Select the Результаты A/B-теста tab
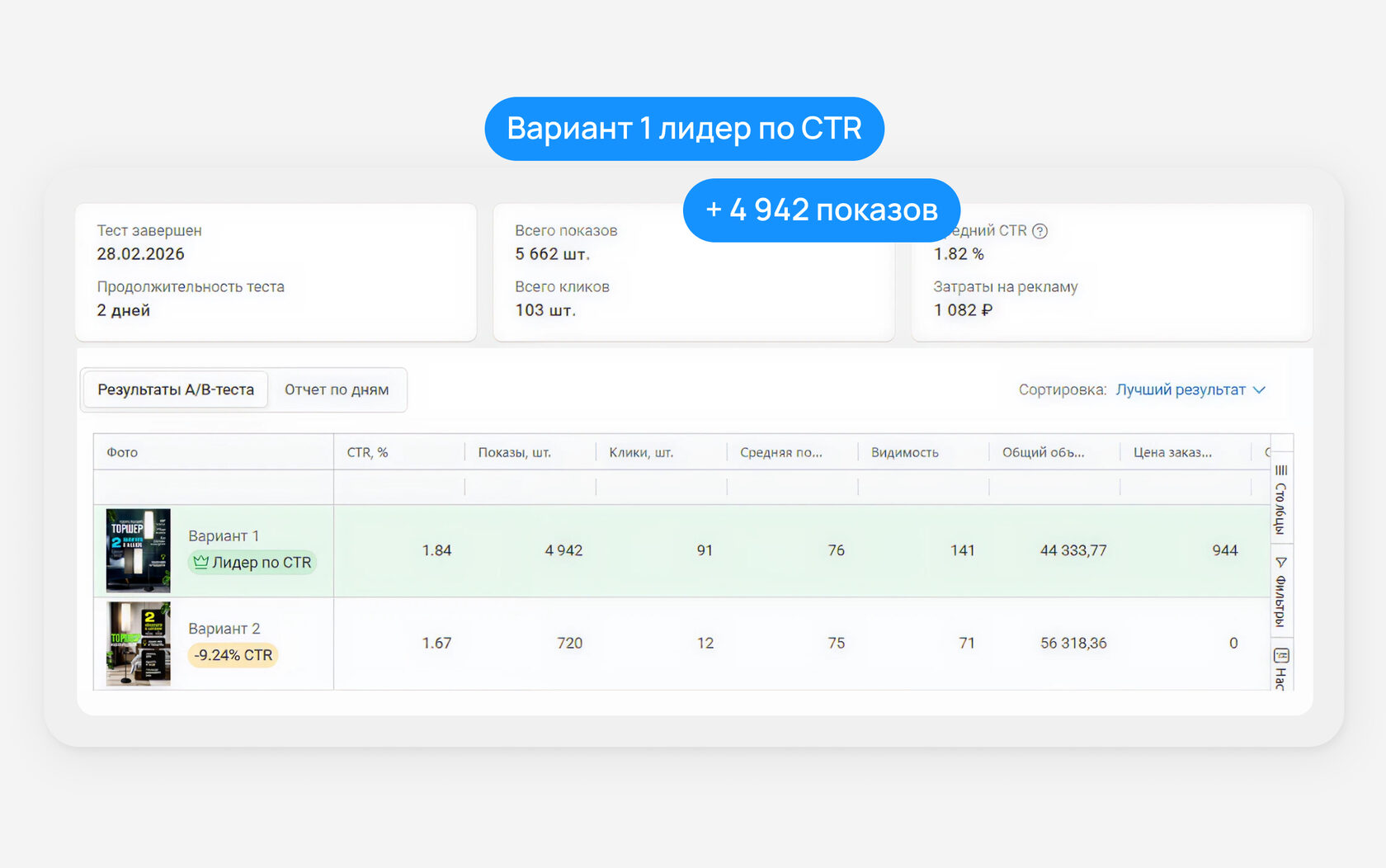The width and height of the screenshot is (1386, 868). [176, 389]
